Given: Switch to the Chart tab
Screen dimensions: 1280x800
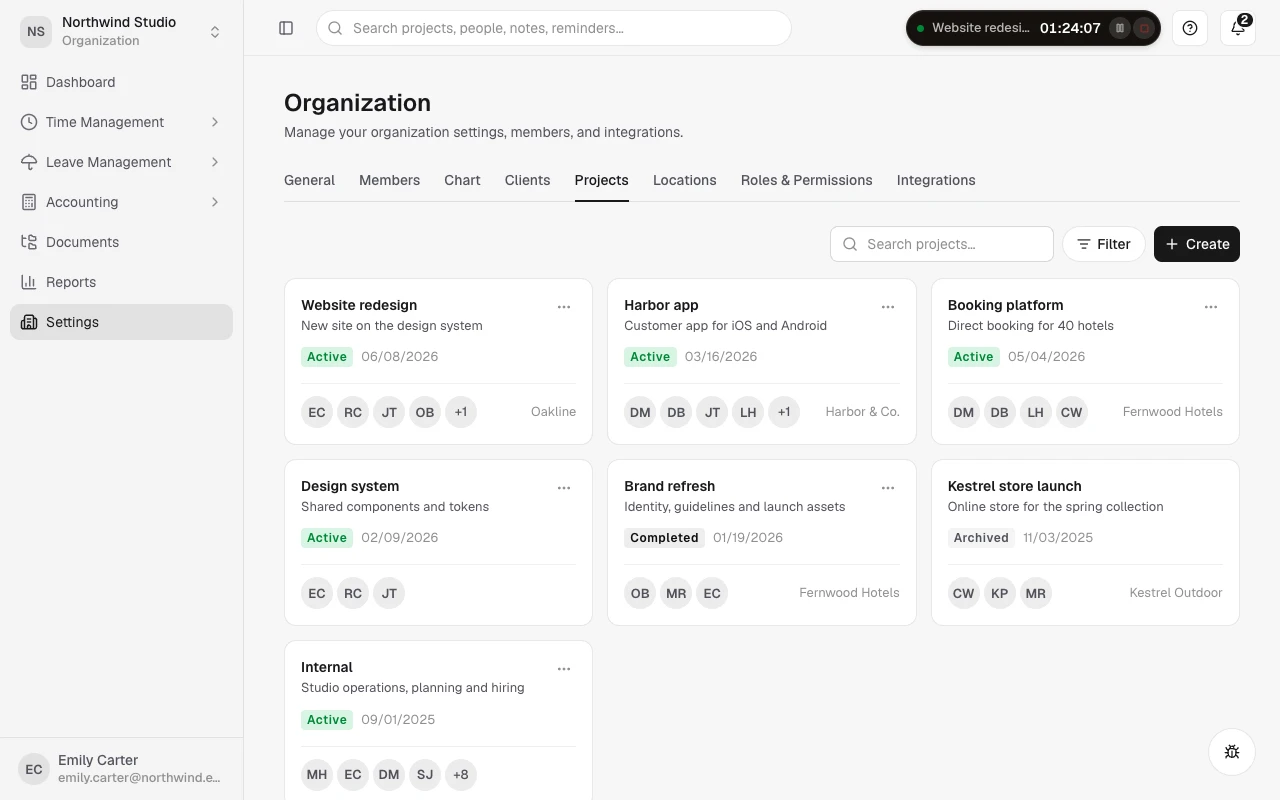Looking at the screenshot, I should pyautogui.click(x=462, y=180).
